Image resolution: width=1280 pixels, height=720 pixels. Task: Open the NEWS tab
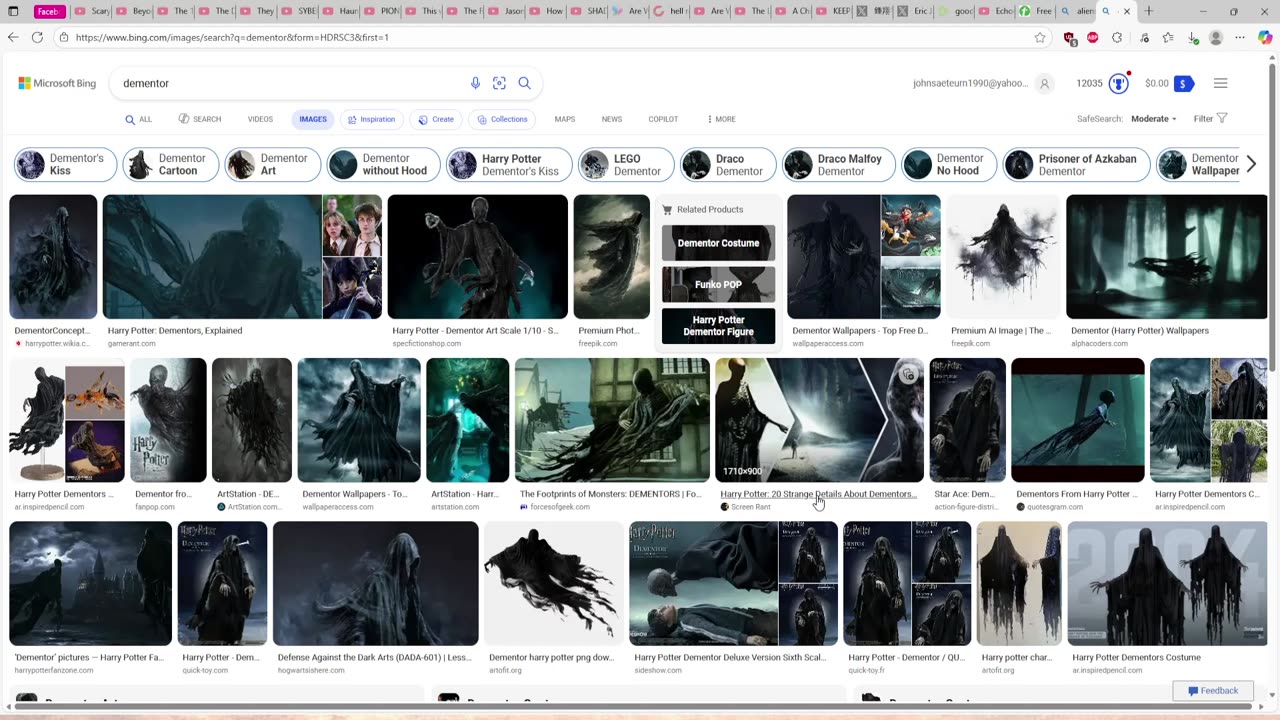(612, 119)
